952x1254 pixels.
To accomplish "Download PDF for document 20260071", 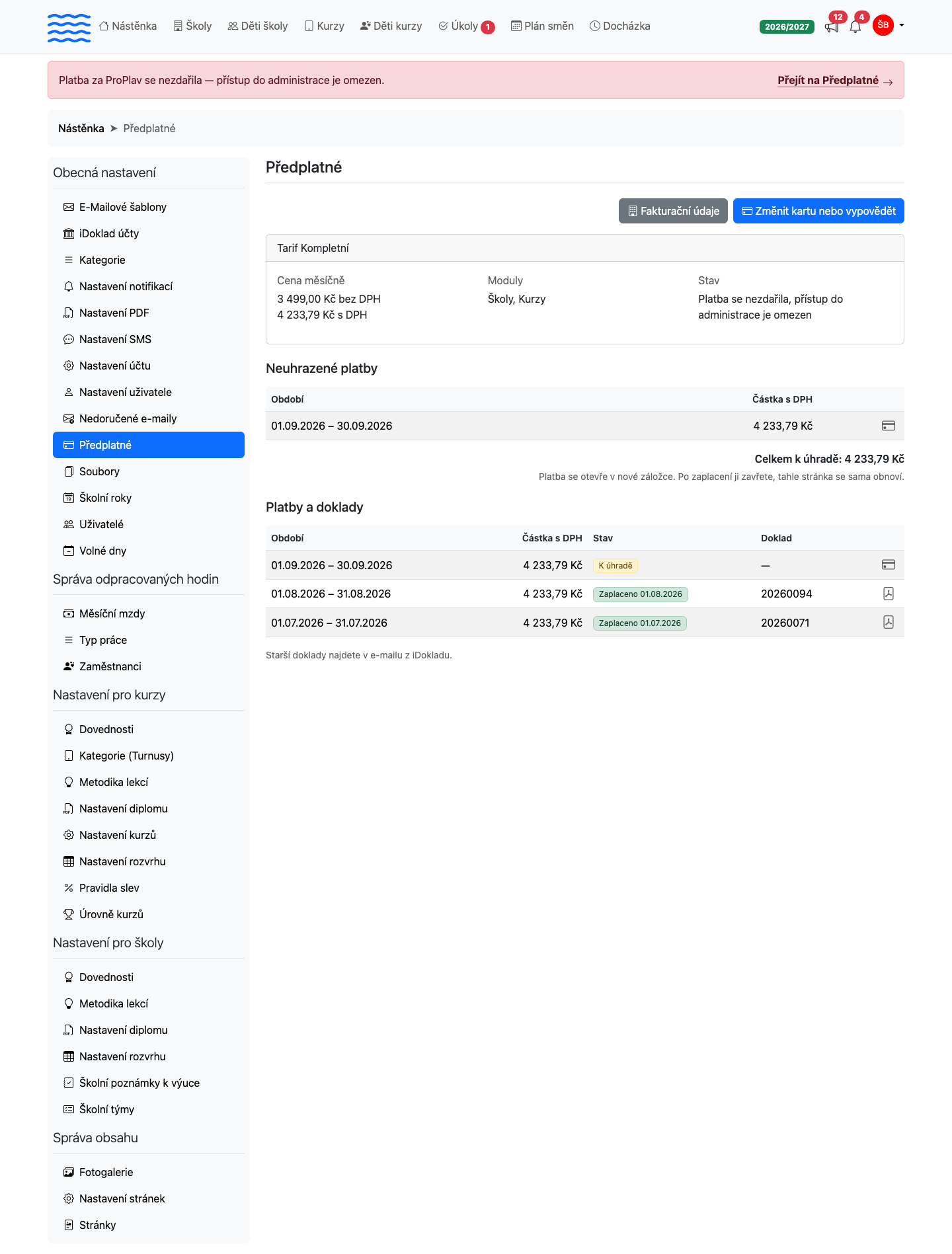I will (889, 622).
